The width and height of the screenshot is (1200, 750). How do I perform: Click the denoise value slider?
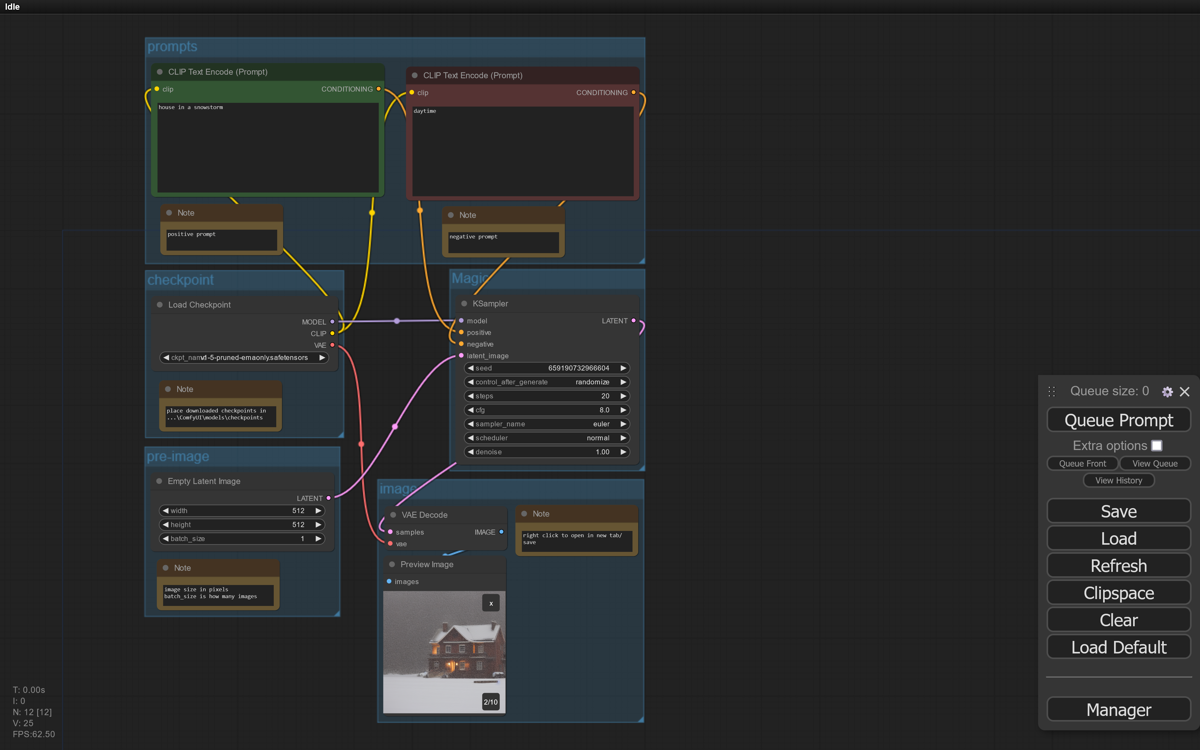546,452
